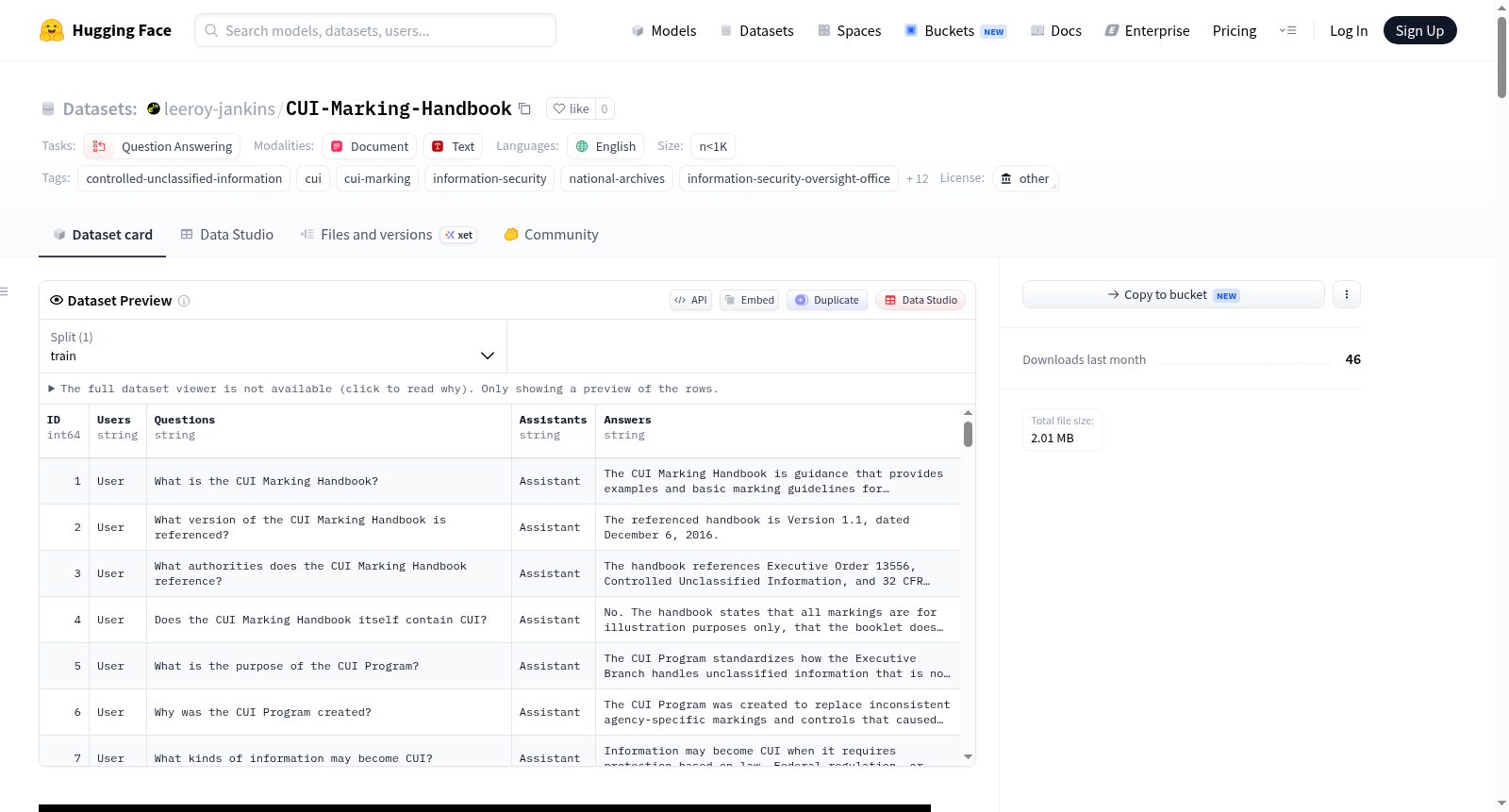Open the Split train dropdown

273,346
